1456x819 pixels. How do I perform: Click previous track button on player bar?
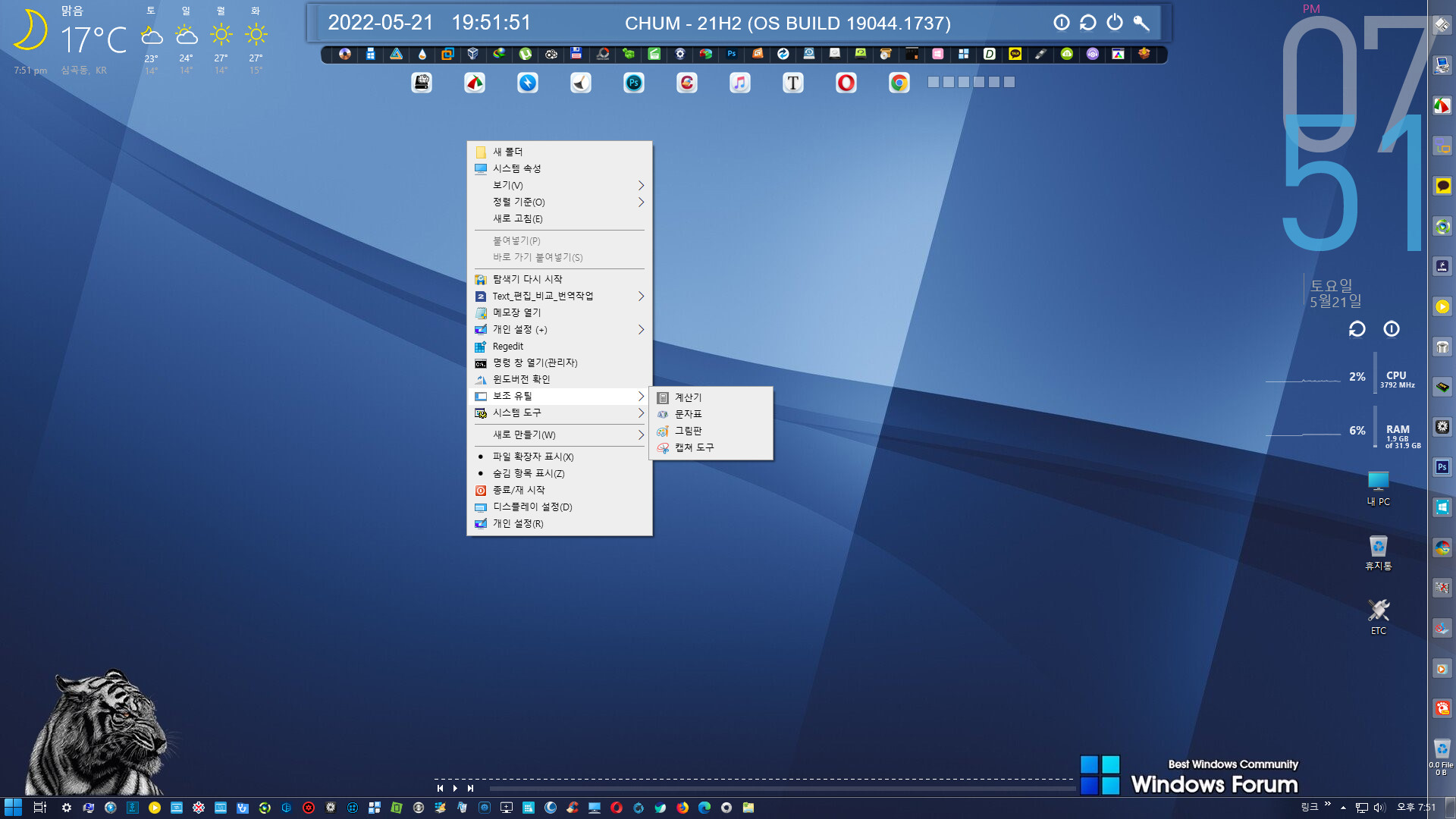440,788
